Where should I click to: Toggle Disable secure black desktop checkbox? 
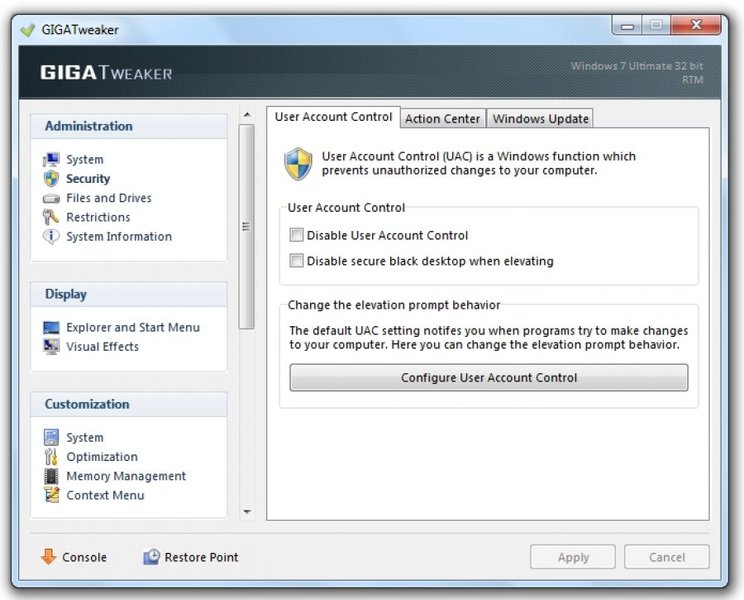tap(297, 261)
